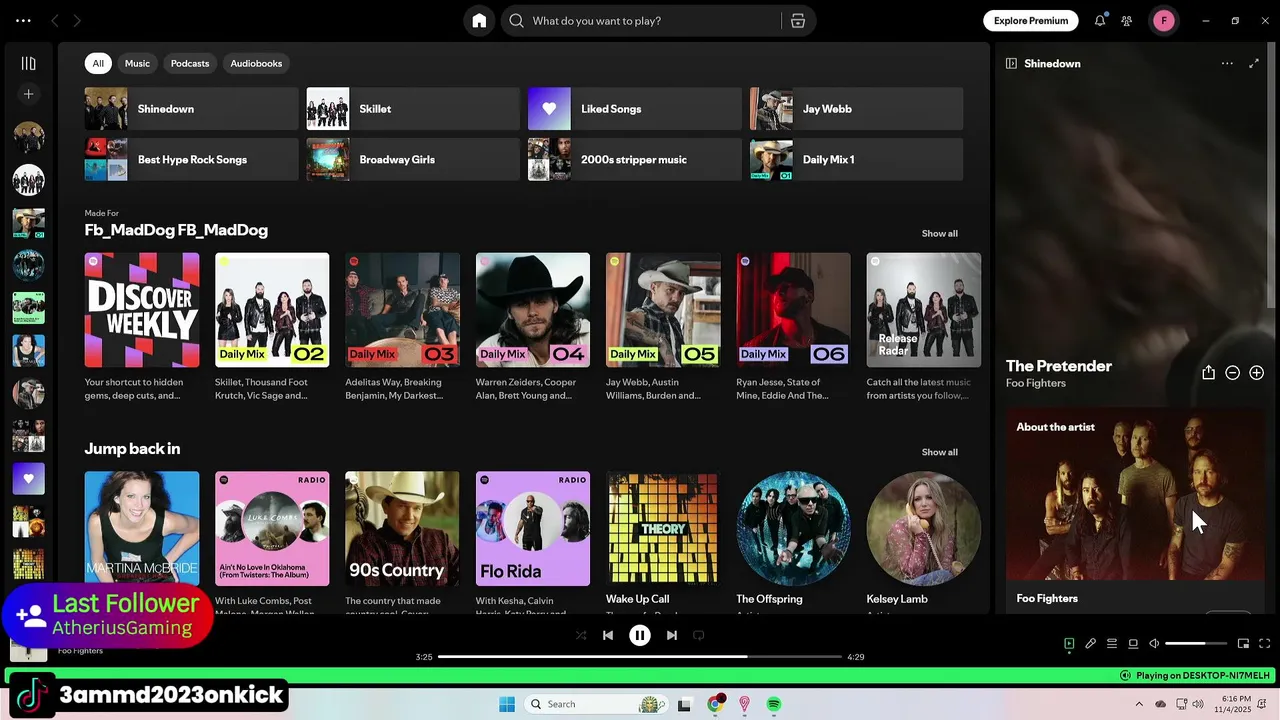Open the Jay Webb shortcut tile

click(x=857, y=109)
